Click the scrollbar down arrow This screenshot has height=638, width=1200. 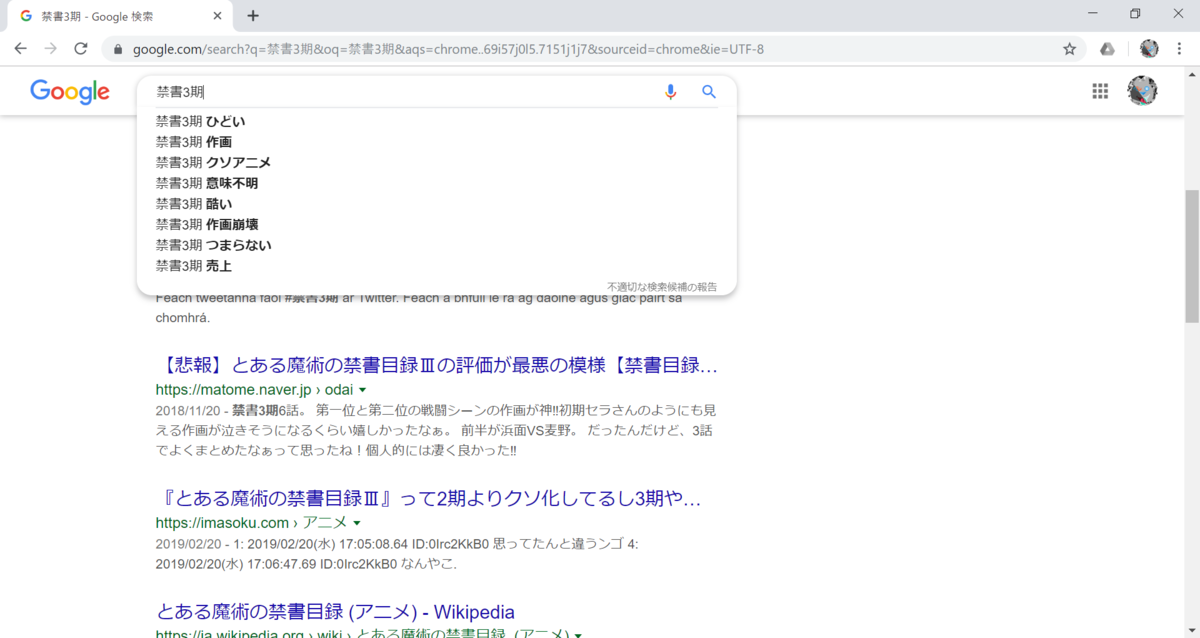point(1191,630)
